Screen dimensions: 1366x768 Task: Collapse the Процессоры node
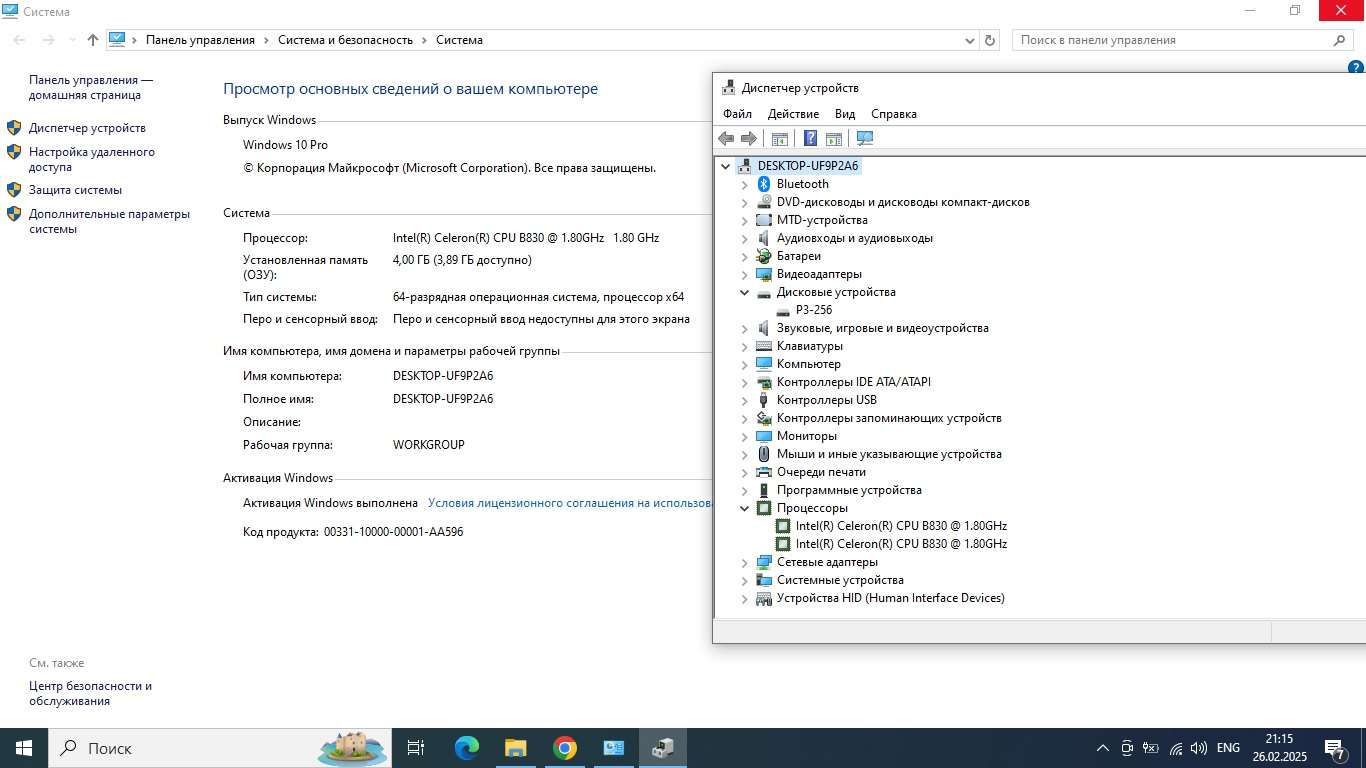[x=744, y=508]
